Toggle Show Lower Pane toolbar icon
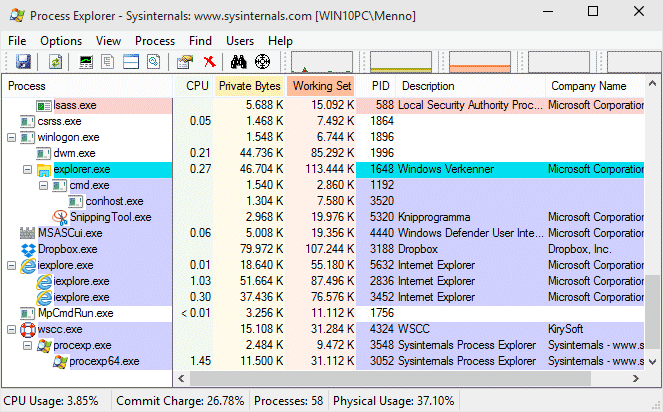This screenshot has width=663, height=412. 131,62
